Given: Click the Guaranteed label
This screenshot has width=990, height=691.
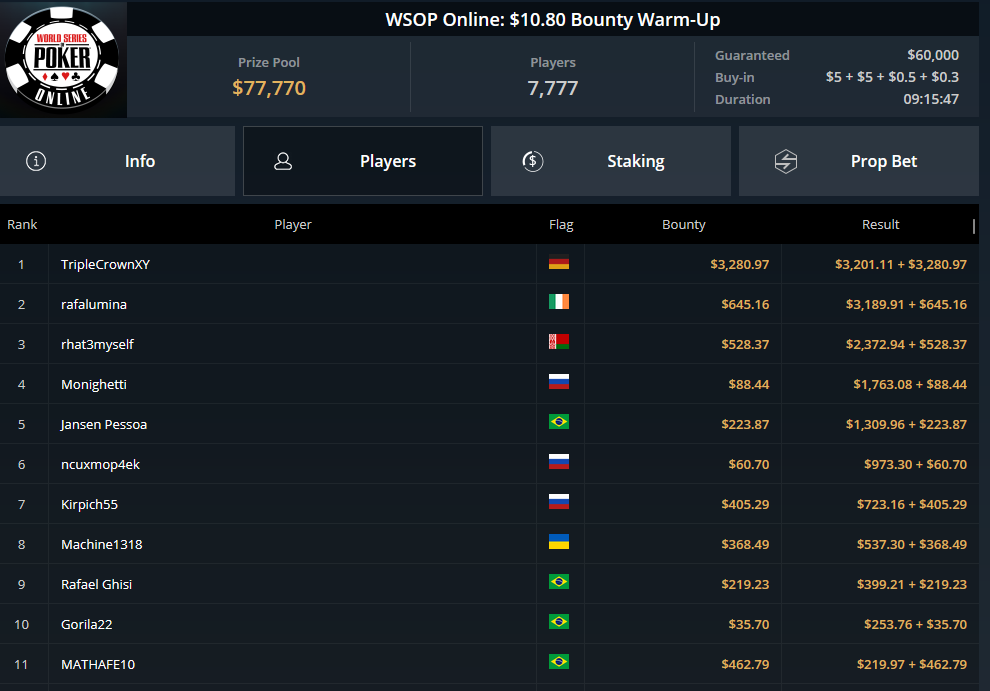Looking at the screenshot, I should [x=752, y=55].
